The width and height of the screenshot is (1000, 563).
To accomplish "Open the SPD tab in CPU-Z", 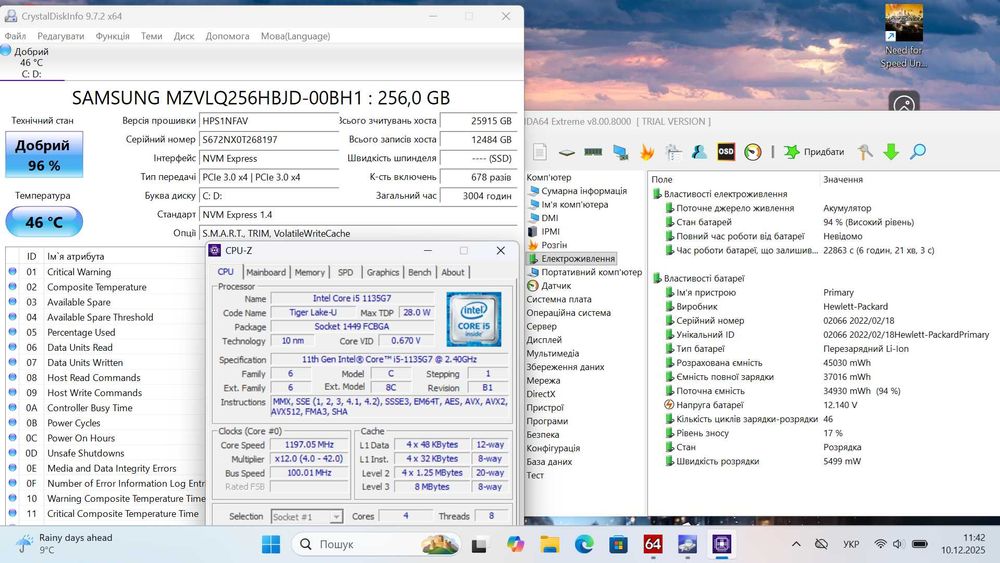I will pyautogui.click(x=346, y=272).
